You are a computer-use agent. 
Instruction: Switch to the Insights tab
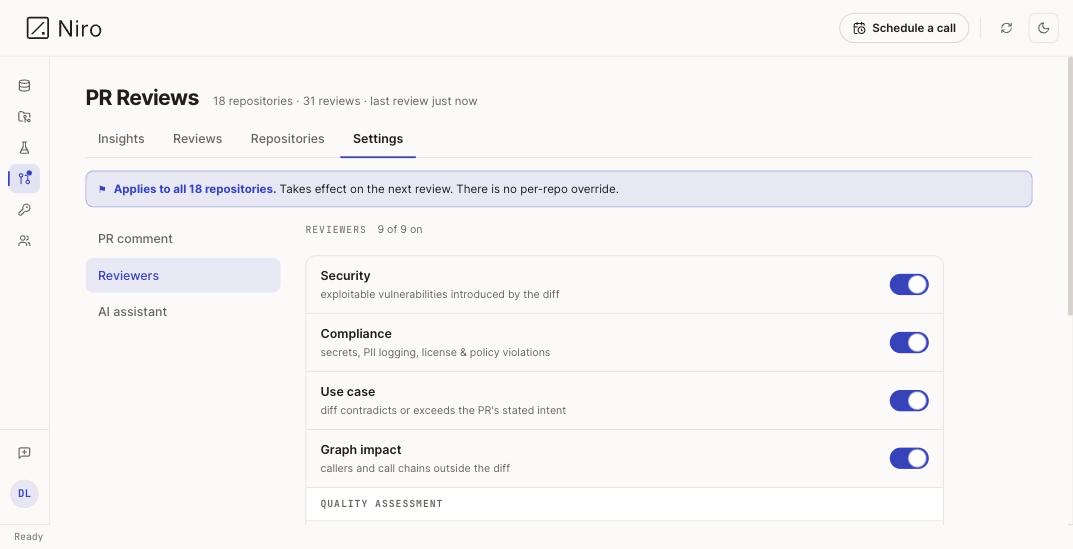(121, 139)
